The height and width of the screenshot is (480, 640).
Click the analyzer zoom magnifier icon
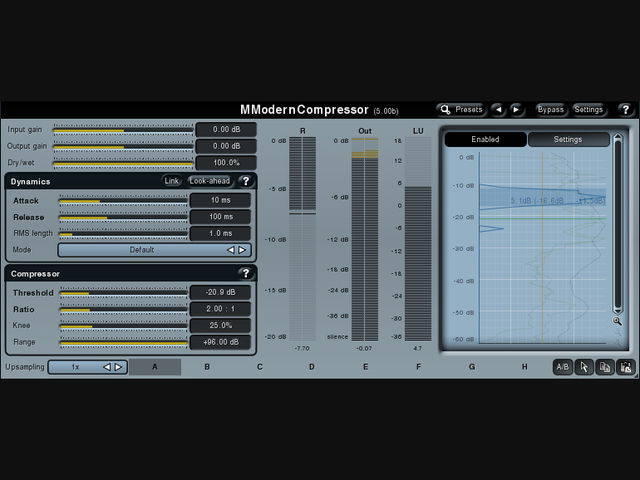[618, 322]
